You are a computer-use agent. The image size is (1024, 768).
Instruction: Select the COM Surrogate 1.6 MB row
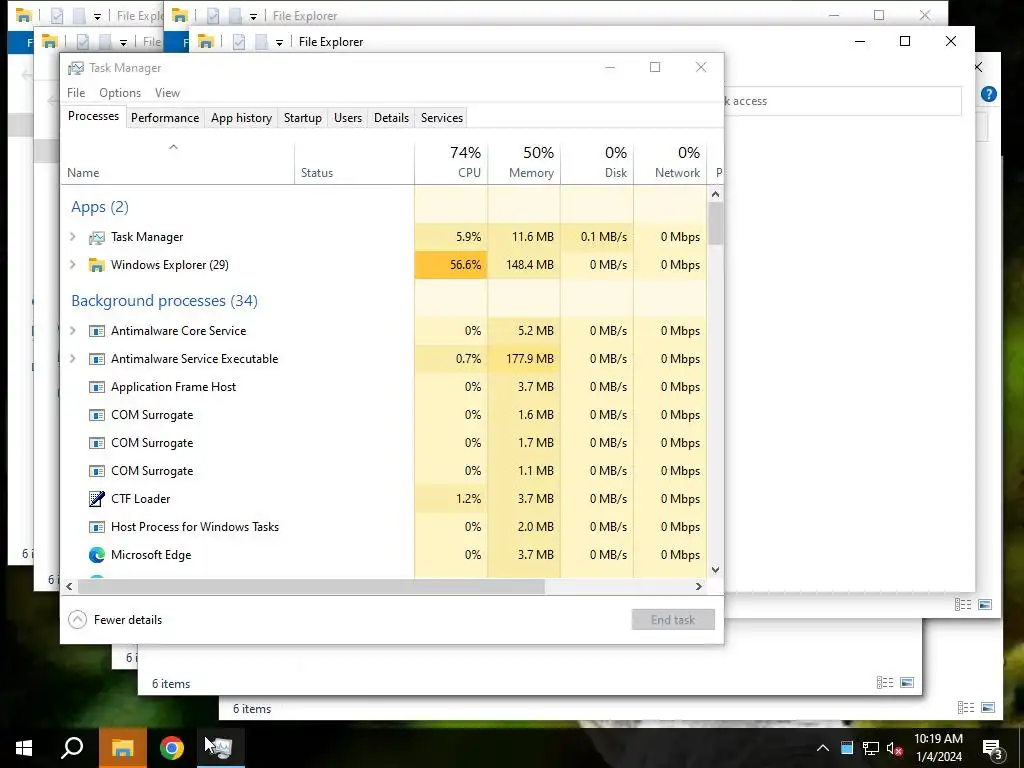tap(383, 415)
